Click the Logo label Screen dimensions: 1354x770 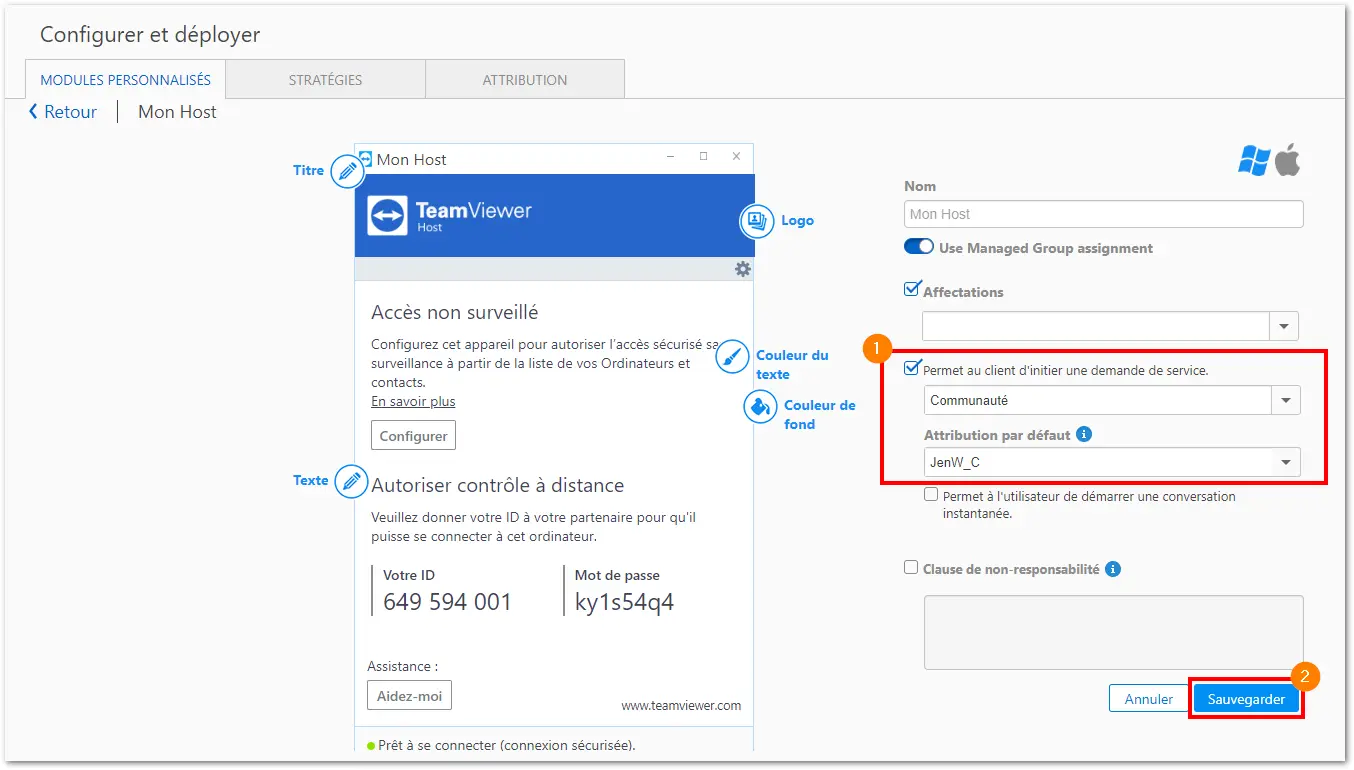[797, 220]
